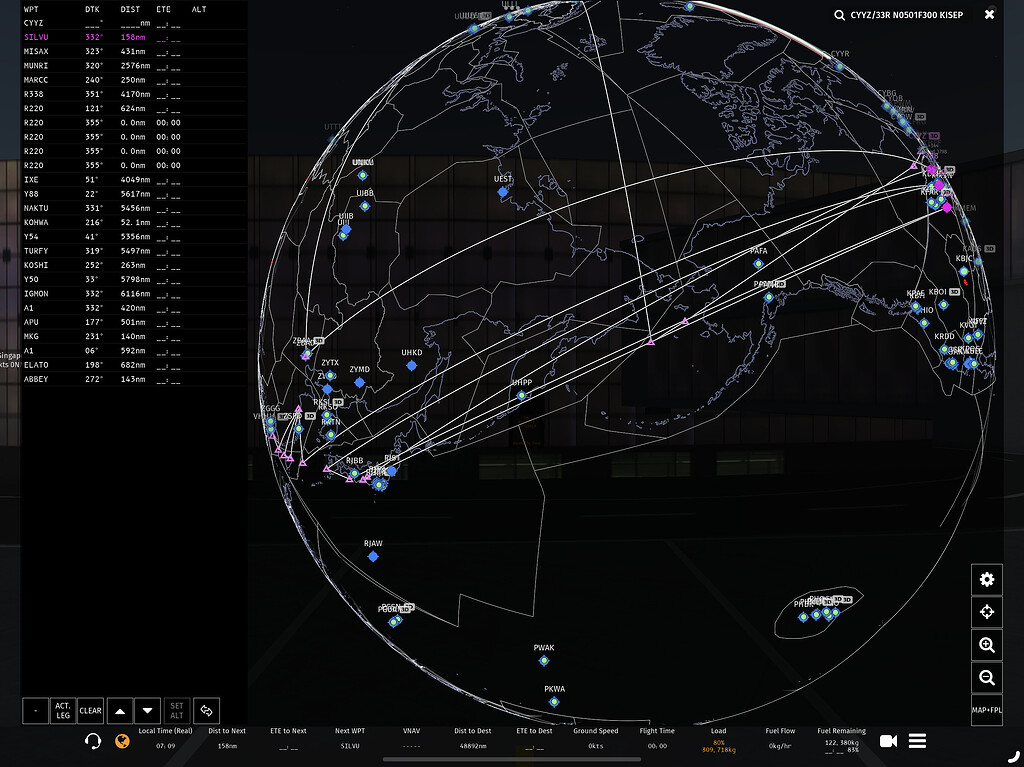
Task: Click the orange globe location icon
Action: click(x=124, y=743)
